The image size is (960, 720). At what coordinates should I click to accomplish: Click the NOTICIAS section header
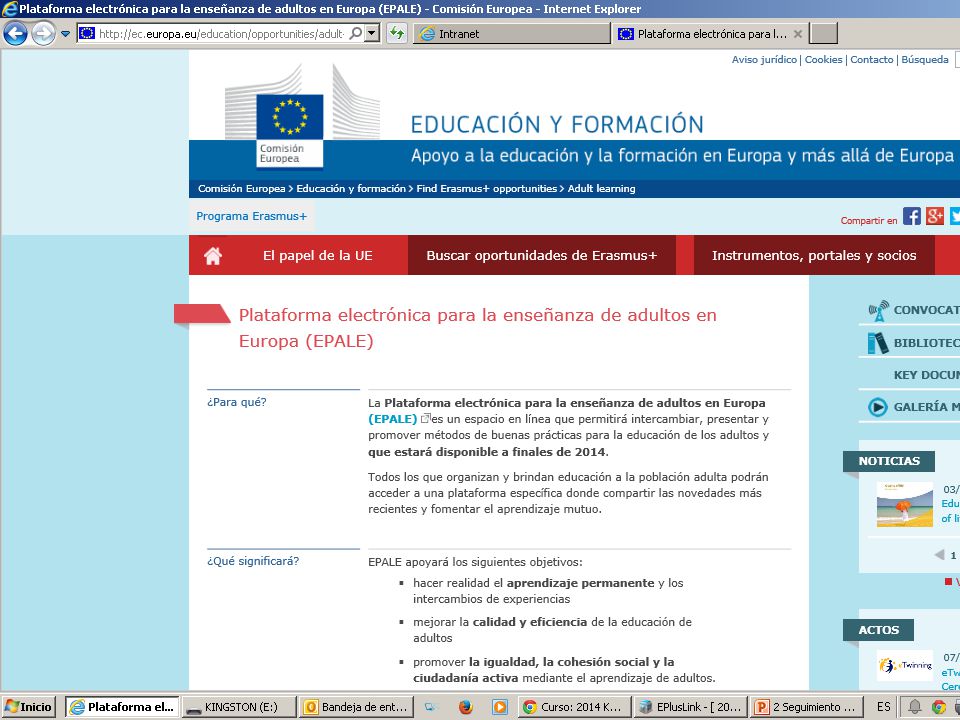pyautogui.click(x=889, y=461)
